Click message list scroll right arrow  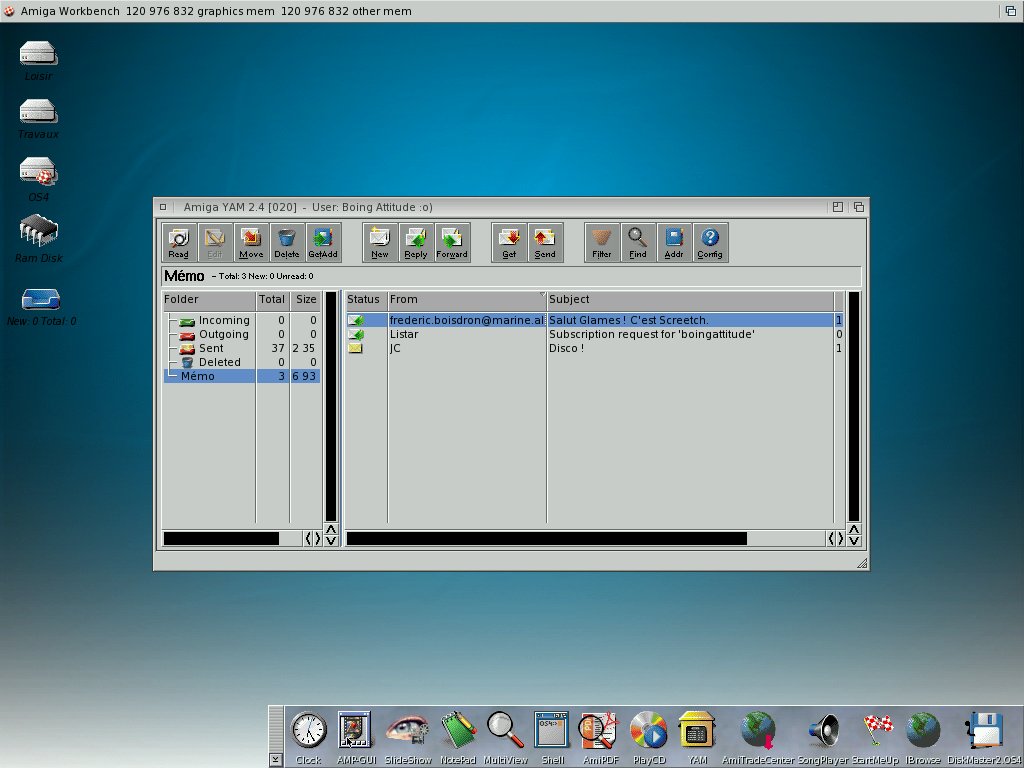coord(840,538)
